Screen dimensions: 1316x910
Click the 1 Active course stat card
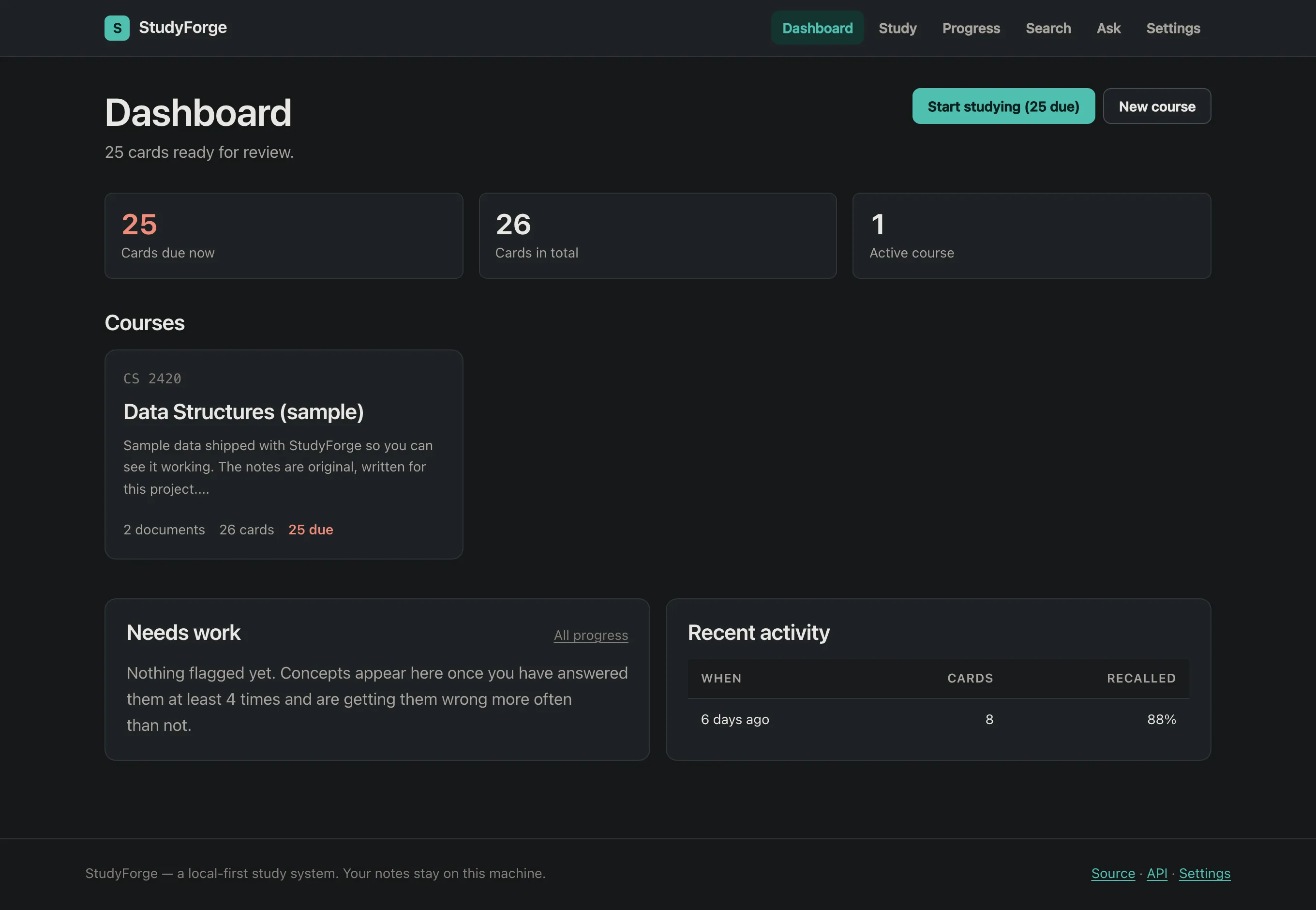coord(1032,235)
